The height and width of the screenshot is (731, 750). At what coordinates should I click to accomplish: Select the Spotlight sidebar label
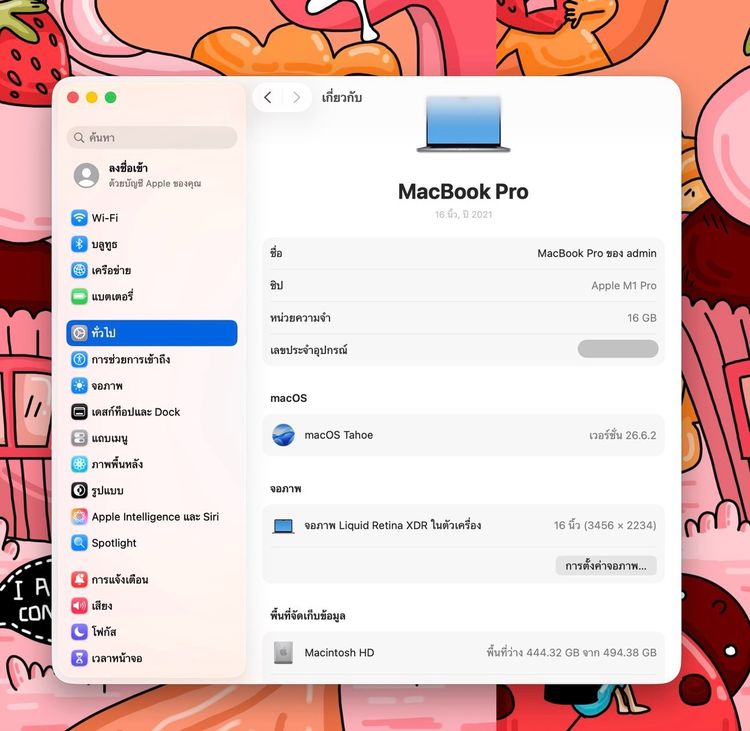click(114, 543)
